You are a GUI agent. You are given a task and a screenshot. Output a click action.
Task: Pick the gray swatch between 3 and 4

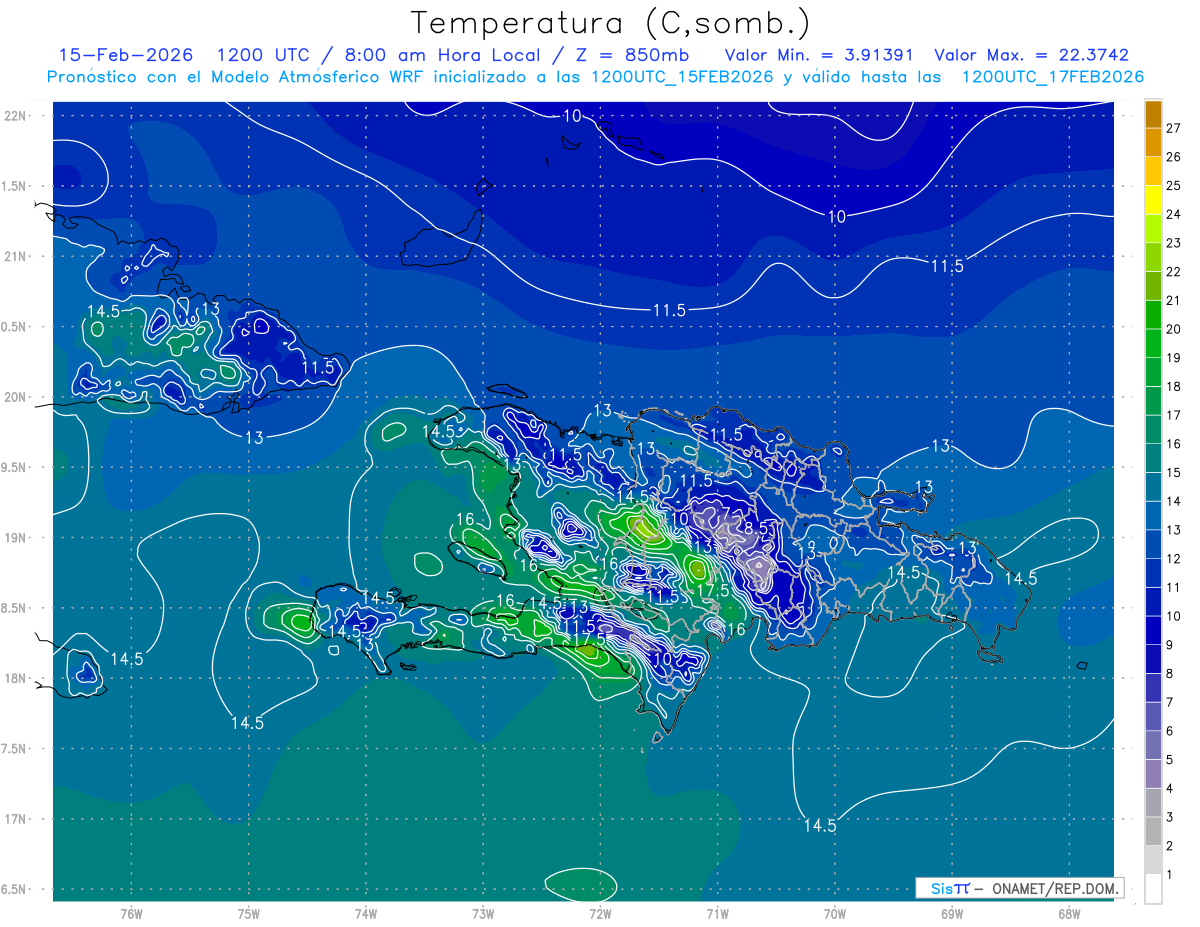[1153, 803]
